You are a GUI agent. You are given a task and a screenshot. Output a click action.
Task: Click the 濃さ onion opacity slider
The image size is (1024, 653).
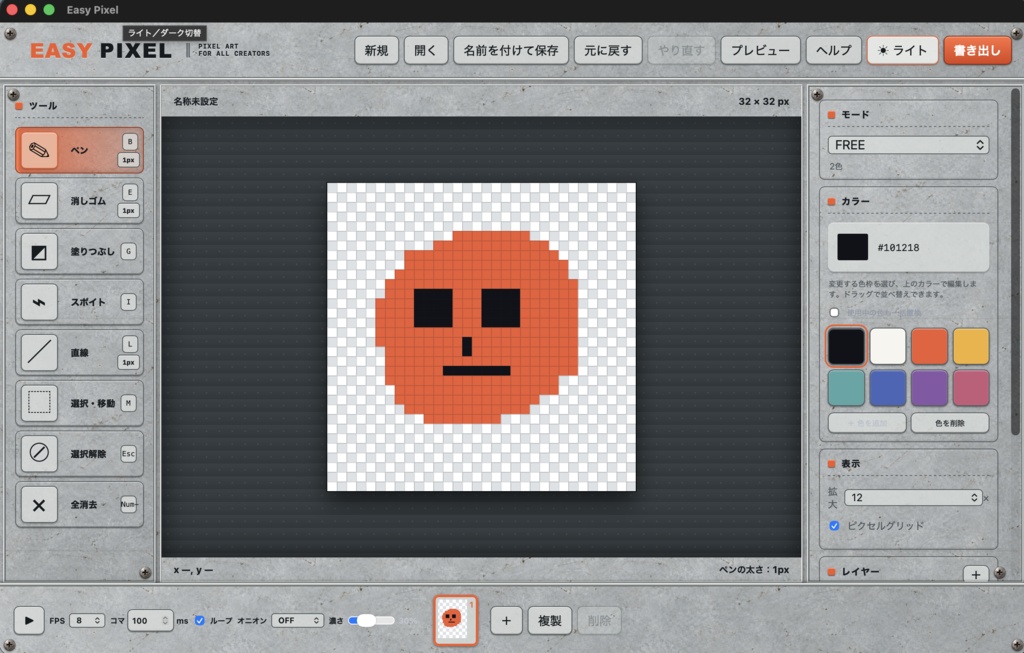(372, 620)
